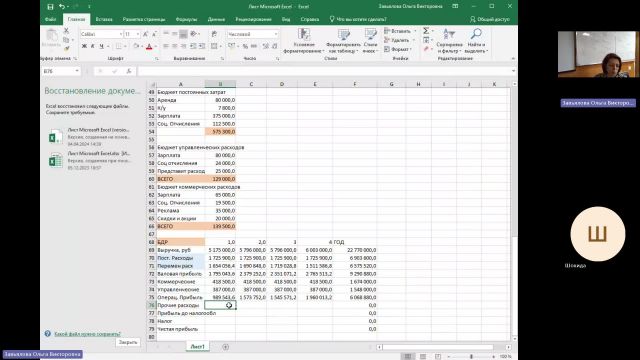Select cell B76 in Прочие расходы row

tap(220, 305)
